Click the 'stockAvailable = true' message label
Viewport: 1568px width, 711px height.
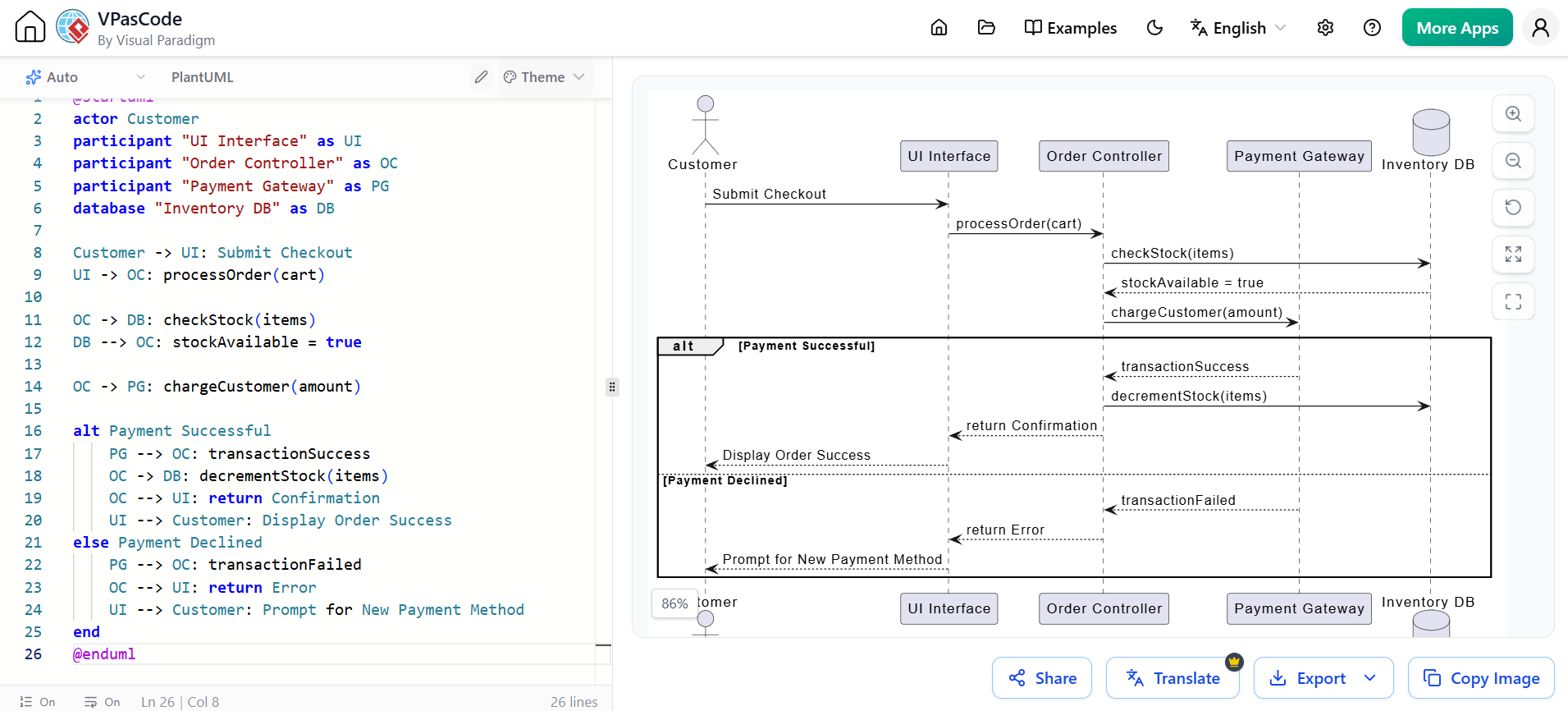[1192, 282]
